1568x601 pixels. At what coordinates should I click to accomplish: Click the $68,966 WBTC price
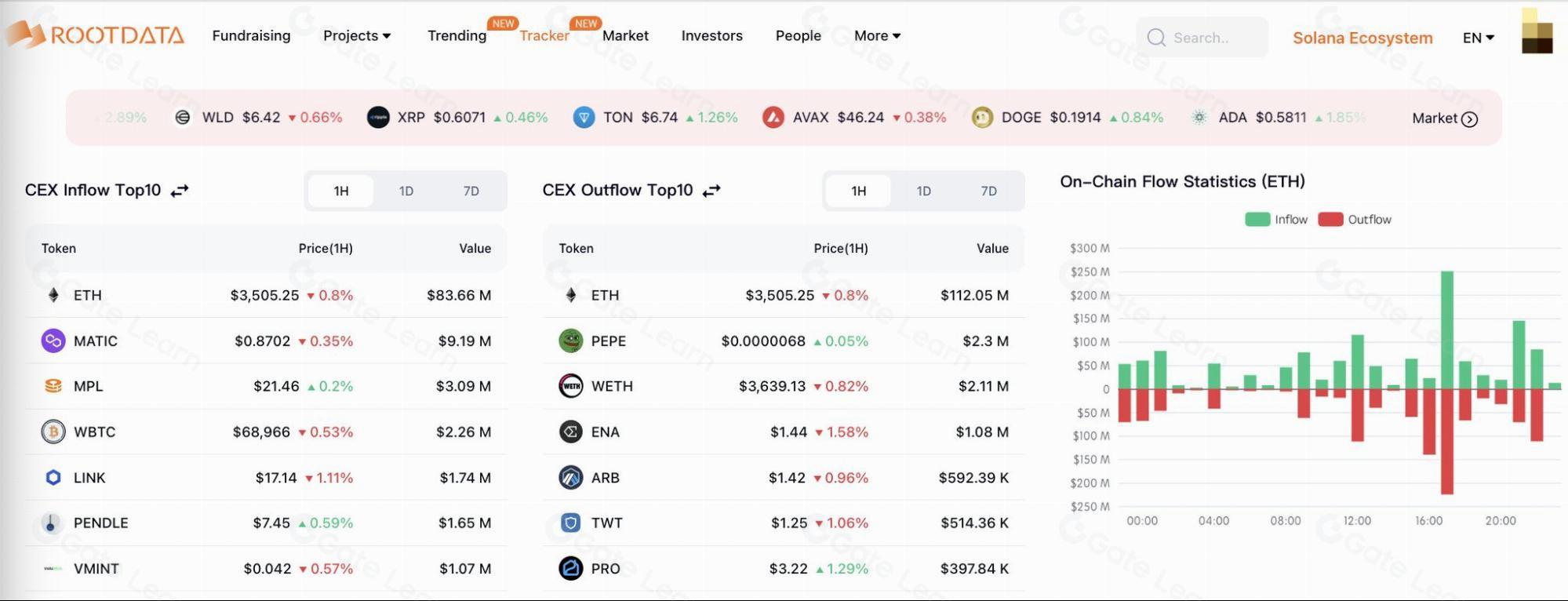261,432
